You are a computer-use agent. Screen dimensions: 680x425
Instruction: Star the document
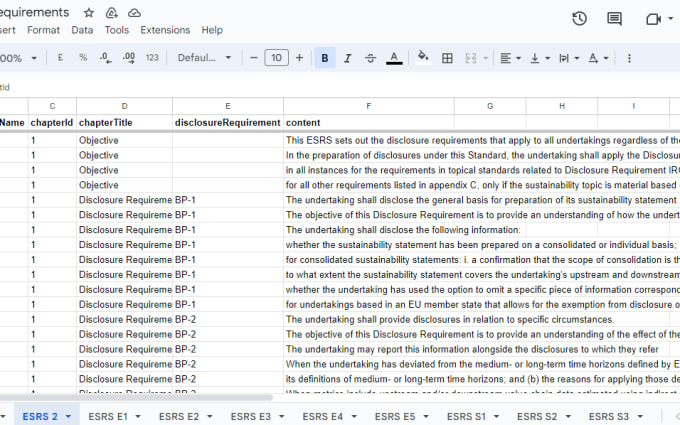[x=89, y=13]
